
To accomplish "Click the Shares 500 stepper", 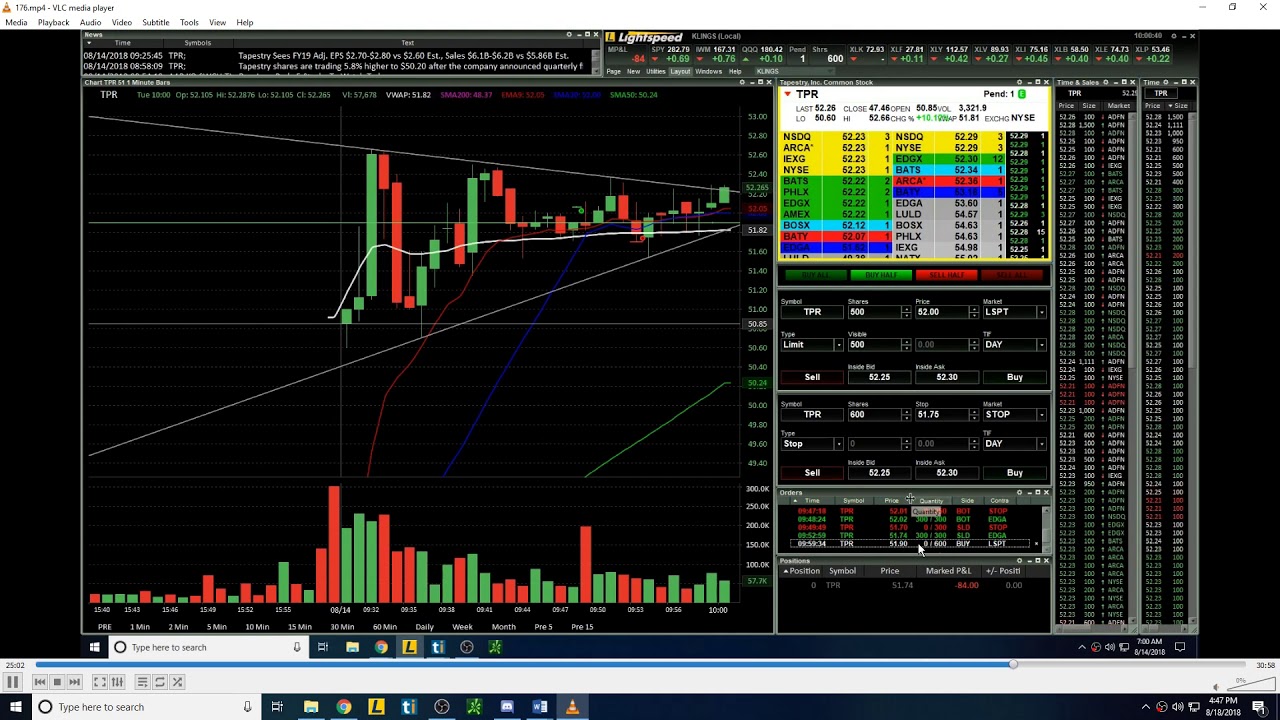I will (906, 312).
